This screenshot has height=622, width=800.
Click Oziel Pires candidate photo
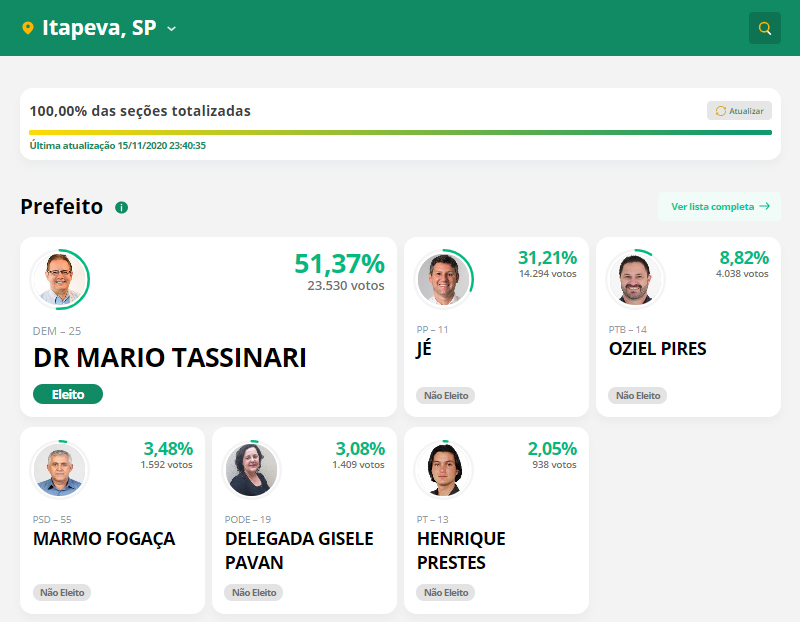coord(635,279)
